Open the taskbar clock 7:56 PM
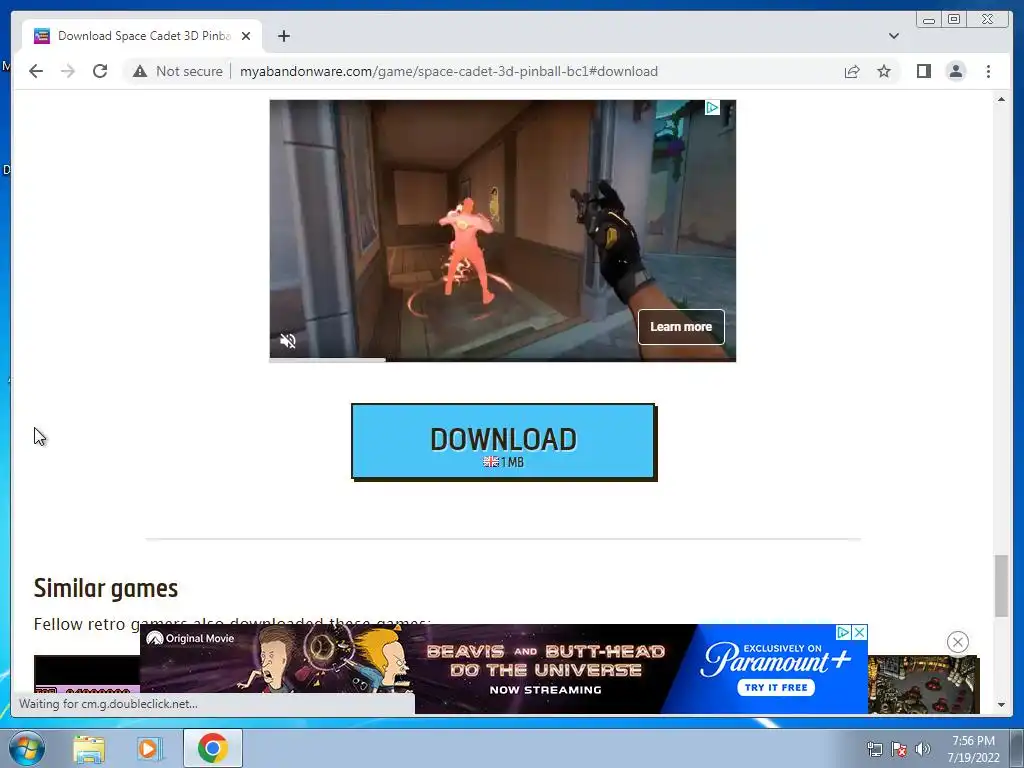 click(973, 749)
